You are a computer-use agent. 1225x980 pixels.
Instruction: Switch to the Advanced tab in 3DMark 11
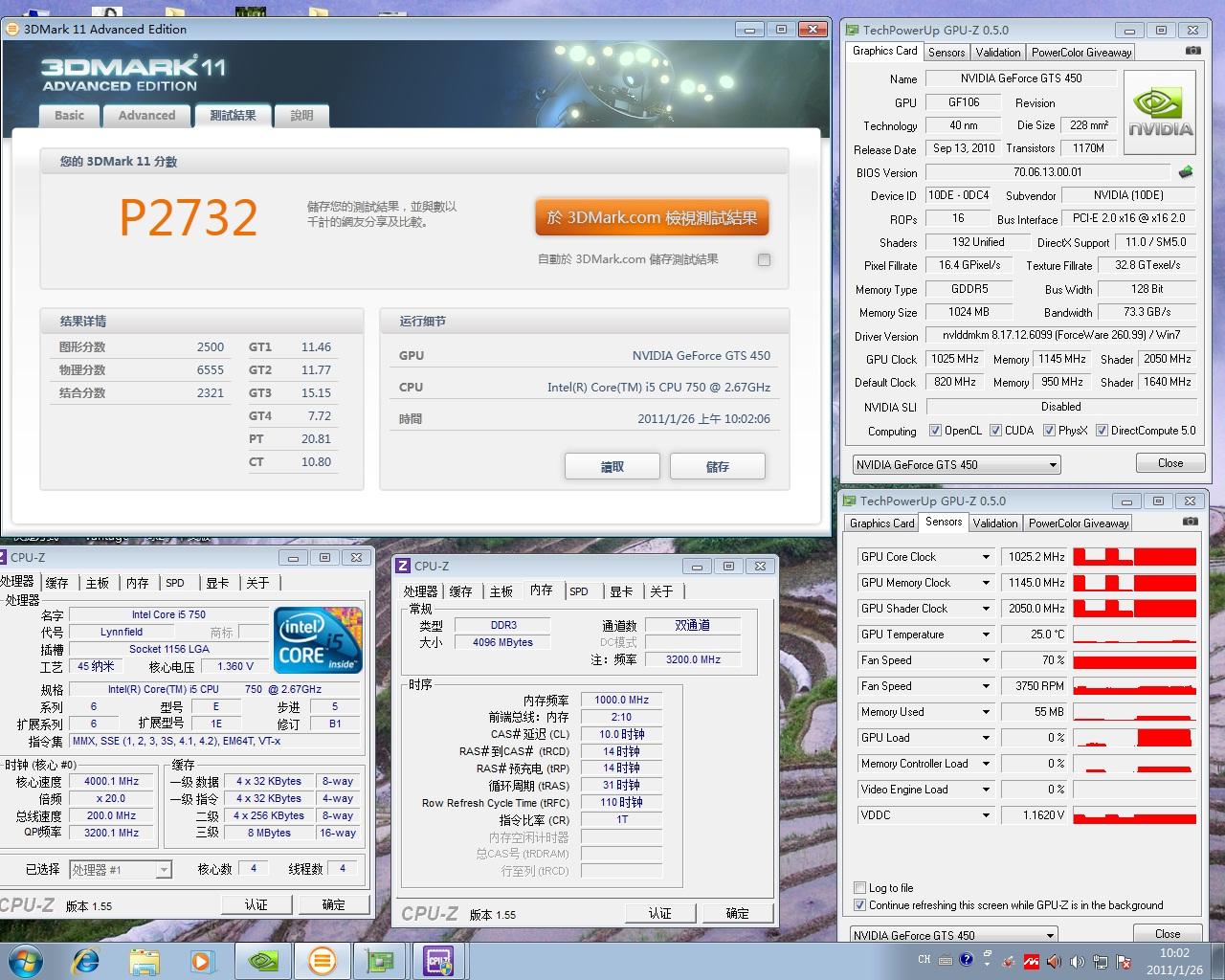(146, 116)
